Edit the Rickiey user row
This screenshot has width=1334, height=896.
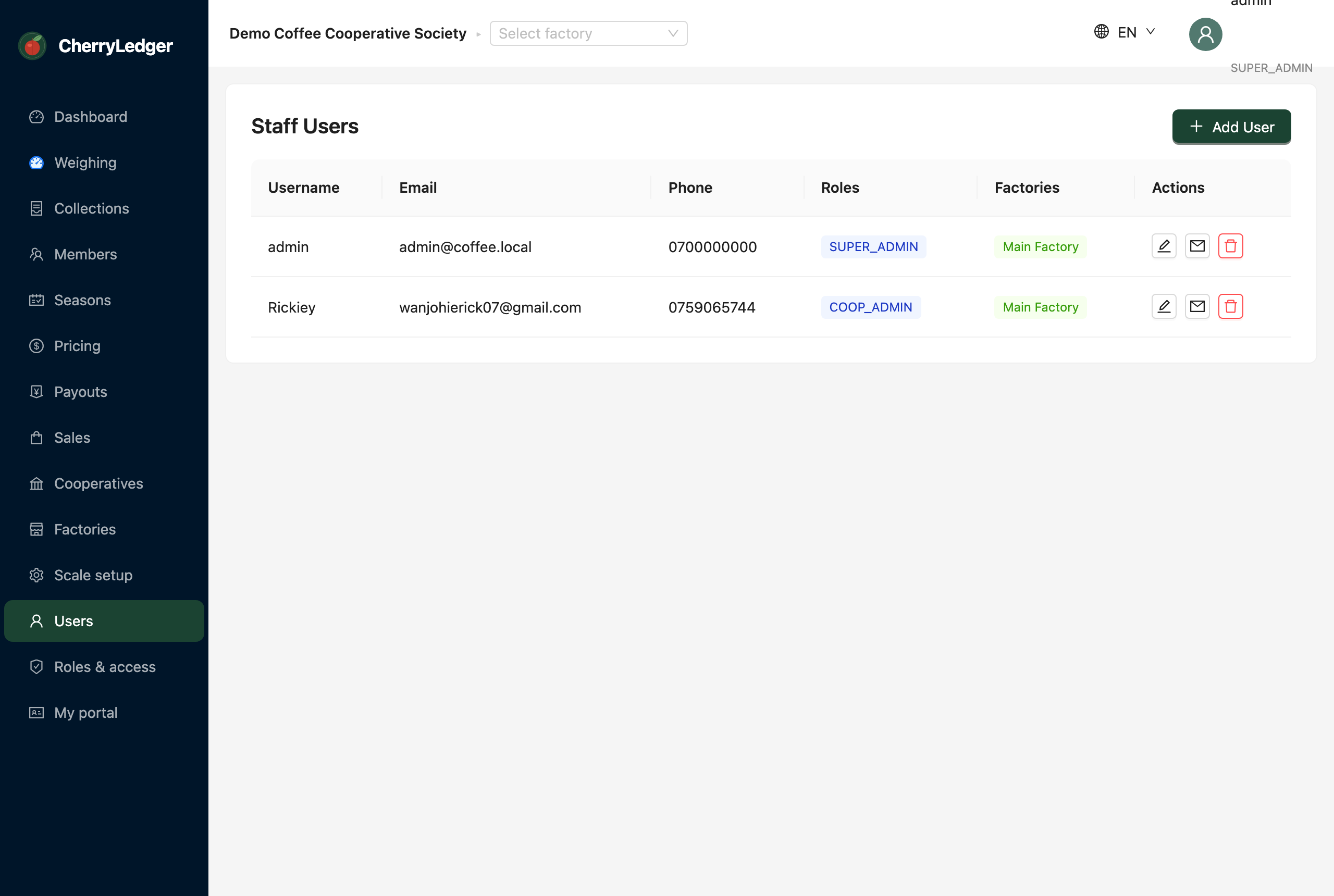1164,307
